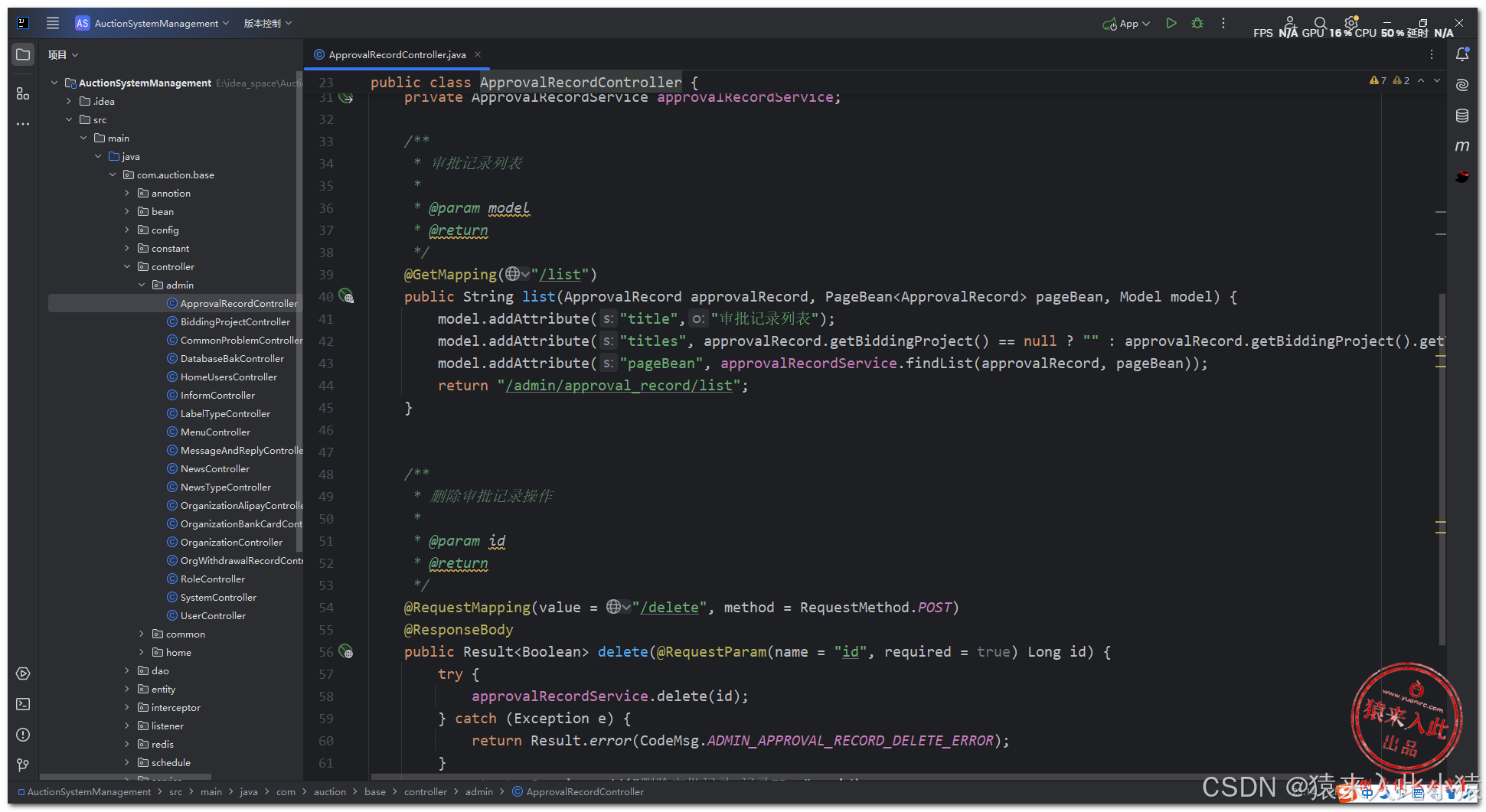Go to next highlighted problem arrow
Viewport: 1486px width, 812px height.
1437,80
